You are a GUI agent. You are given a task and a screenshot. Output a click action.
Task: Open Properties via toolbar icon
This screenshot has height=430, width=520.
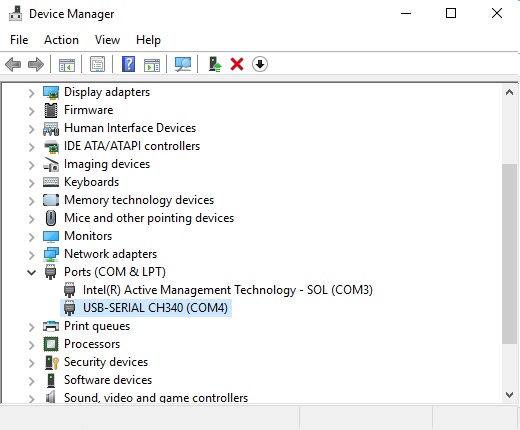[97, 64]
